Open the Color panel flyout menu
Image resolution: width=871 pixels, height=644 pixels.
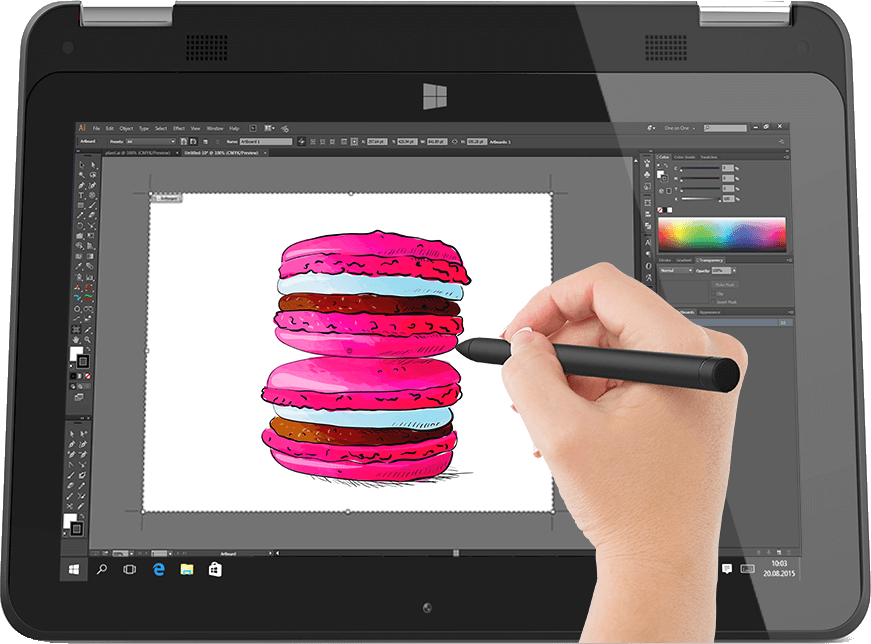[787, 157]
